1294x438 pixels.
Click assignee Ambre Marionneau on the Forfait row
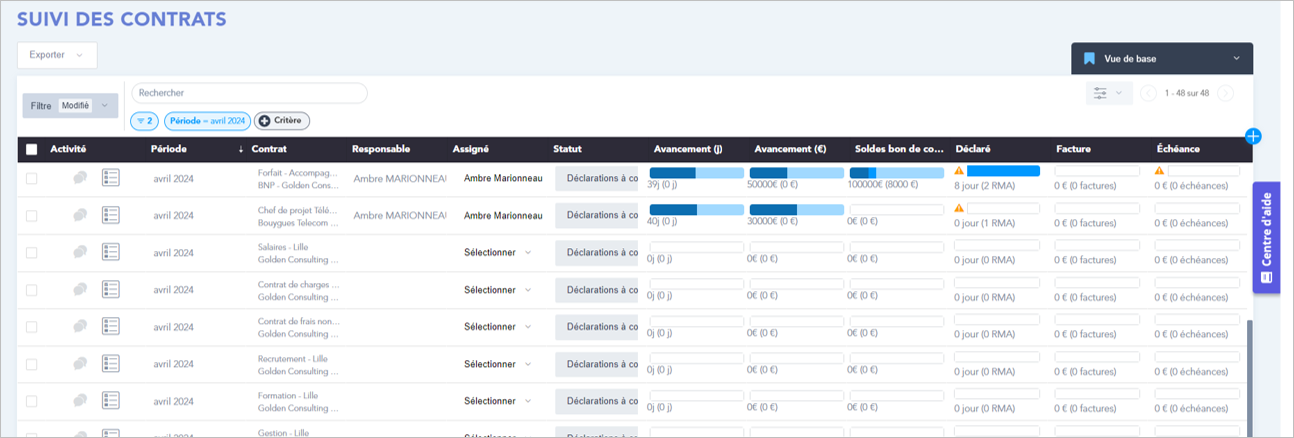coord(503,178)
